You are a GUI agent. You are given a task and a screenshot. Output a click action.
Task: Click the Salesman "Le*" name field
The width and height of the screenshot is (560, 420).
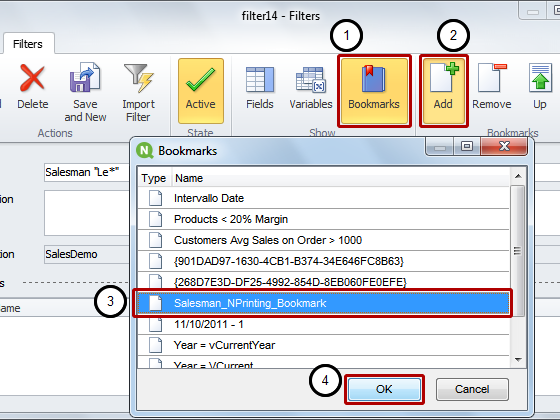click(x=86, y=172)
